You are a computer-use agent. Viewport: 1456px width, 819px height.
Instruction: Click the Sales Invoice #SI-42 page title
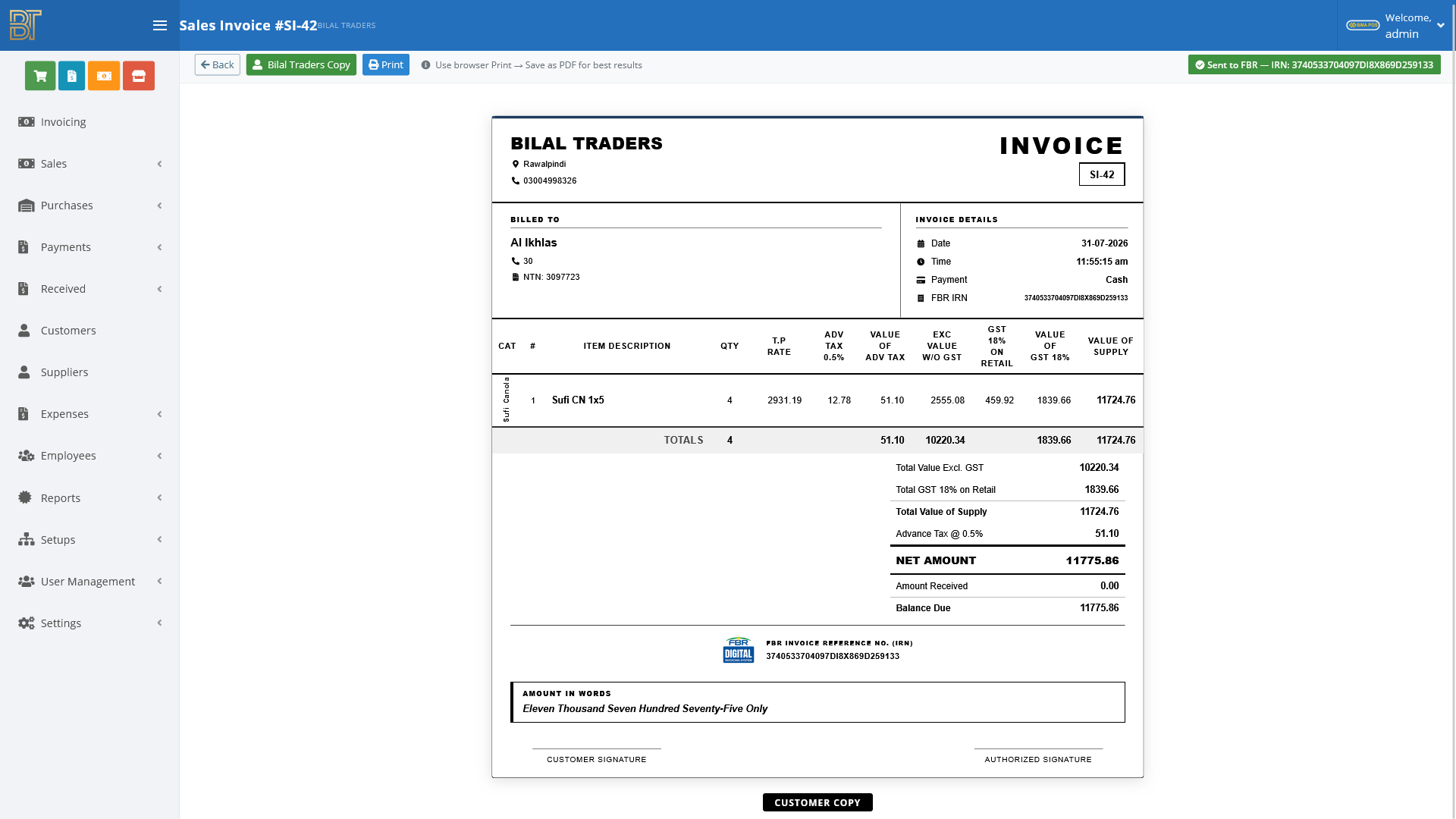point(248,25)
